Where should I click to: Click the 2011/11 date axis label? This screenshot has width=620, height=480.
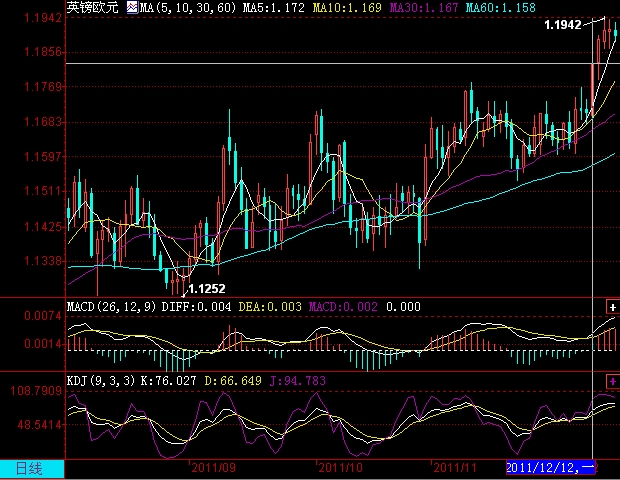(x=455, y=468)
